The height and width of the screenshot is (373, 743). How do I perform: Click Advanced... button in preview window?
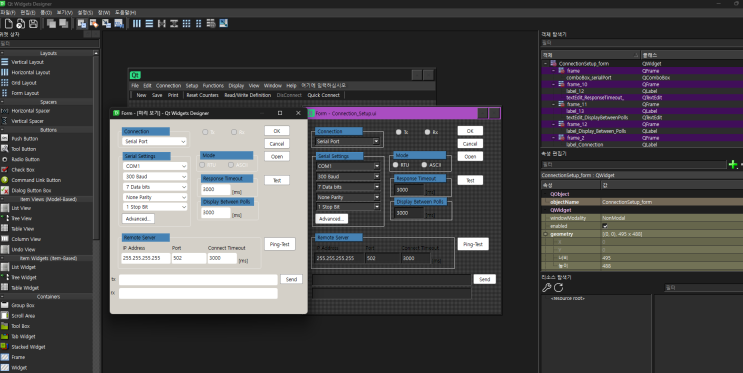[138, 219]
